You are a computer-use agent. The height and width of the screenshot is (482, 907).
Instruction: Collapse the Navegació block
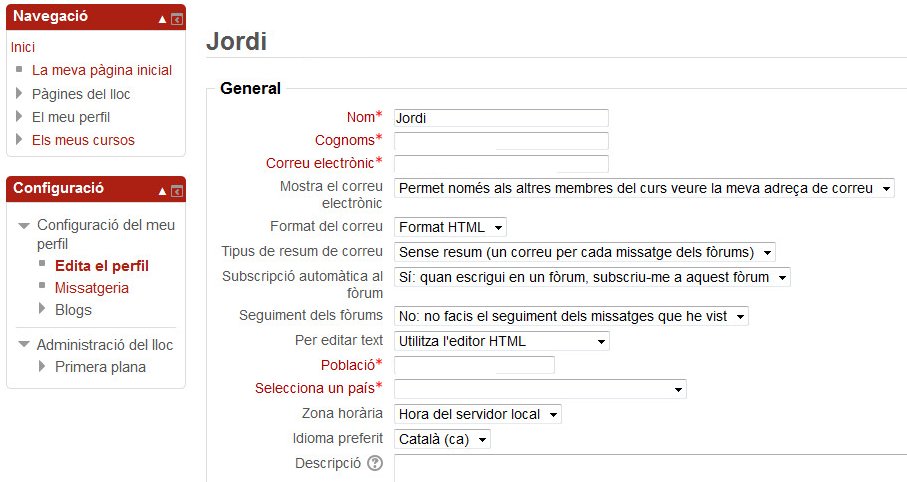coord(163,19)
